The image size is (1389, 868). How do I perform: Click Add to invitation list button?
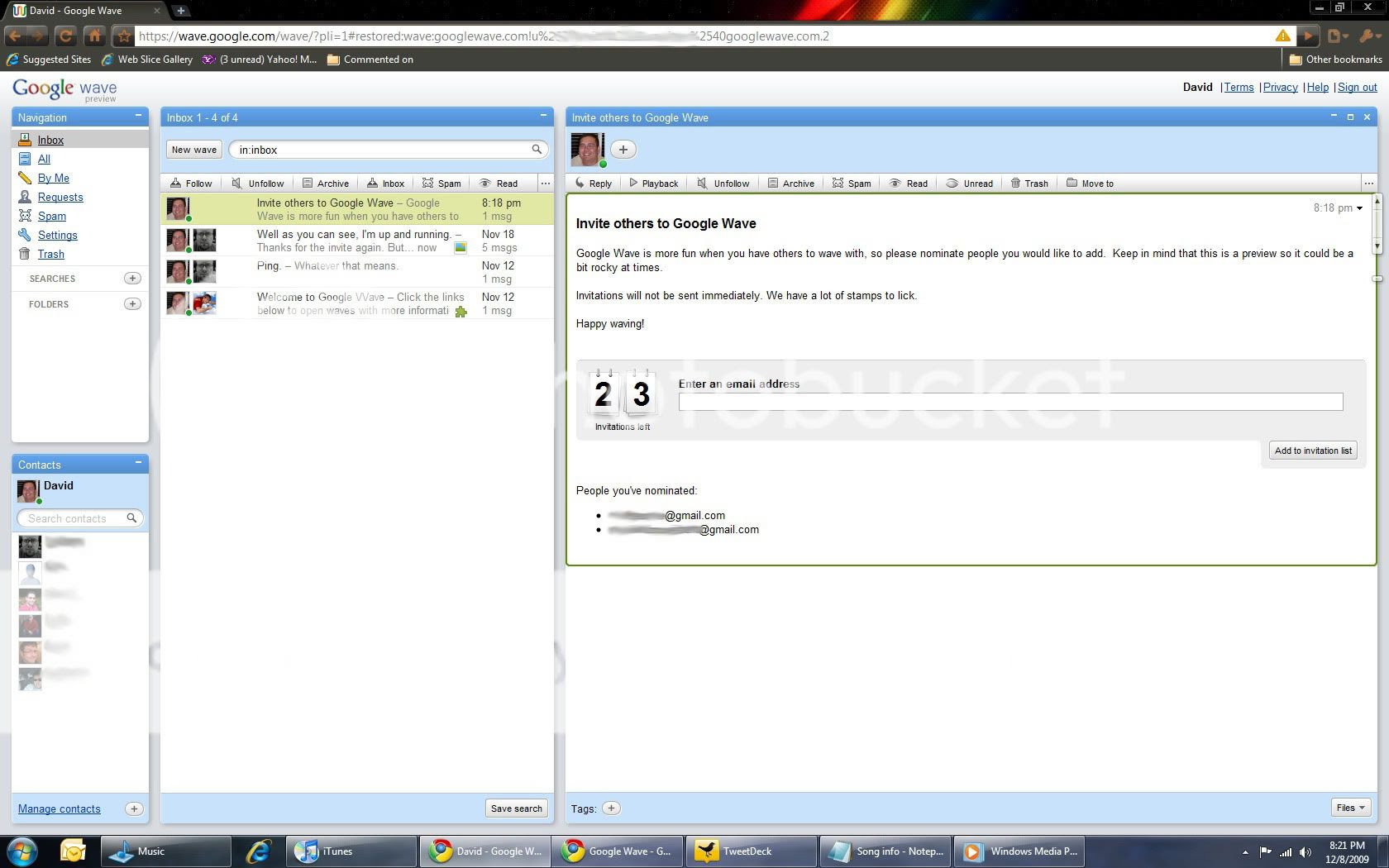click(1313, 451)
